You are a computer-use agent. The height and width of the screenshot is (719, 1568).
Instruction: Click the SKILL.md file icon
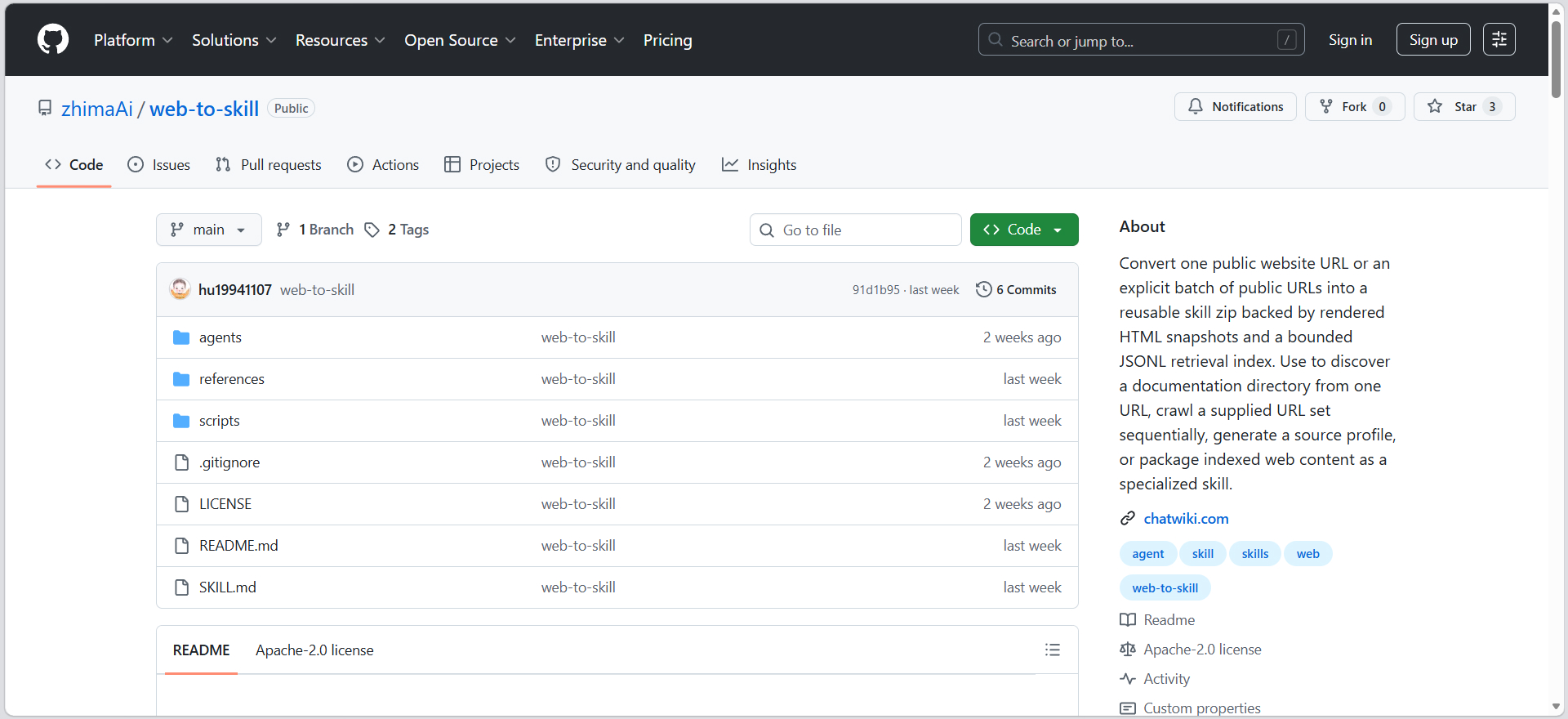click(x=182, y=587)
